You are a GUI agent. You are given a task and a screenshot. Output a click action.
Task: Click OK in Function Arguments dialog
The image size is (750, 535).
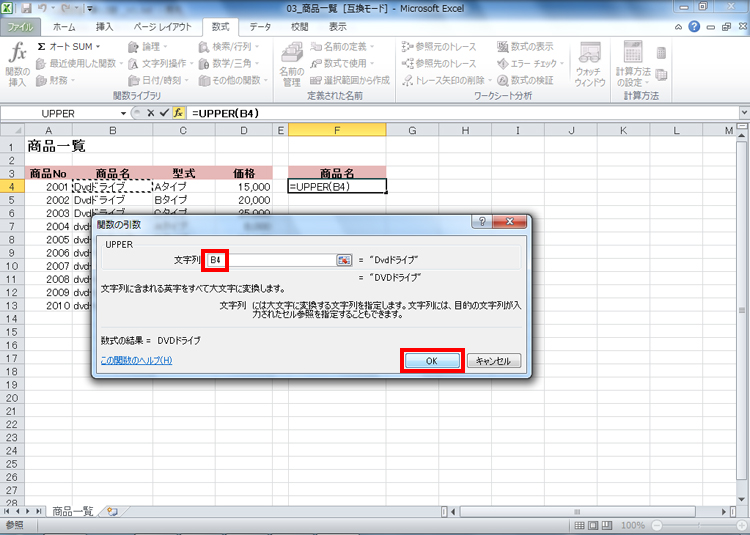[432, 361]
